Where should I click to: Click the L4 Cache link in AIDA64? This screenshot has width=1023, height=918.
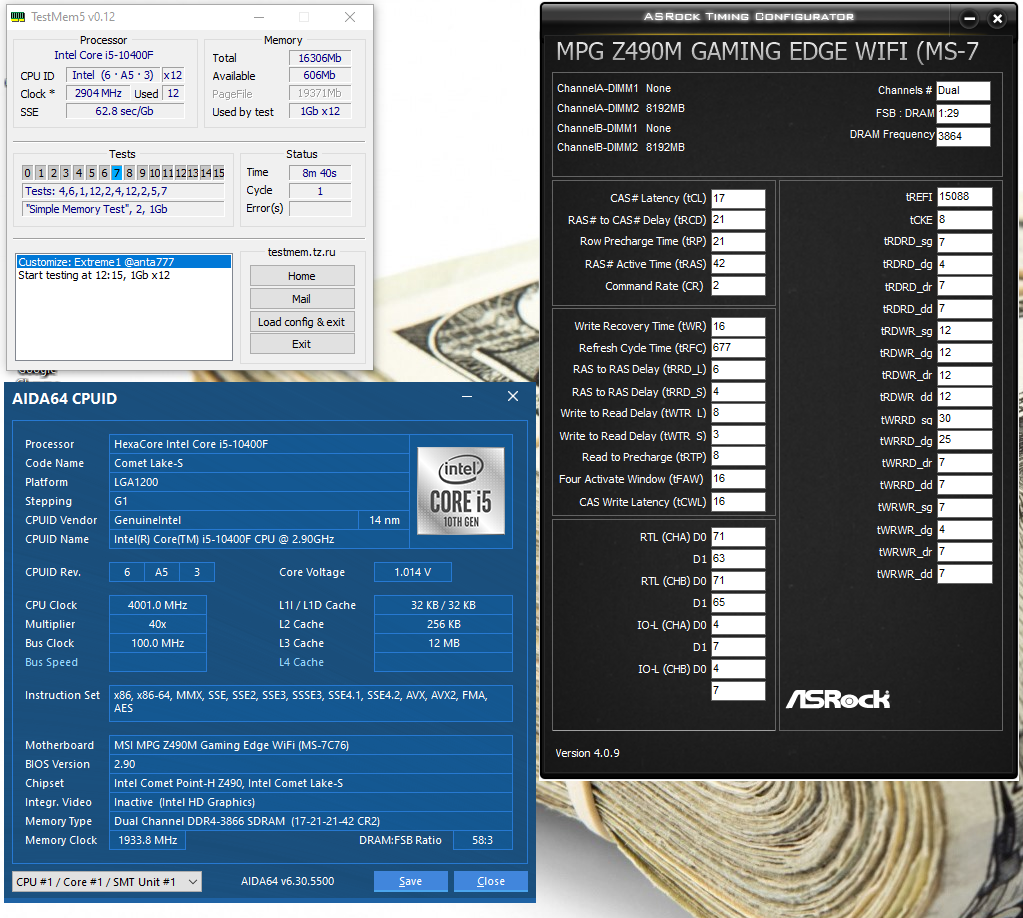click(301, 662)
